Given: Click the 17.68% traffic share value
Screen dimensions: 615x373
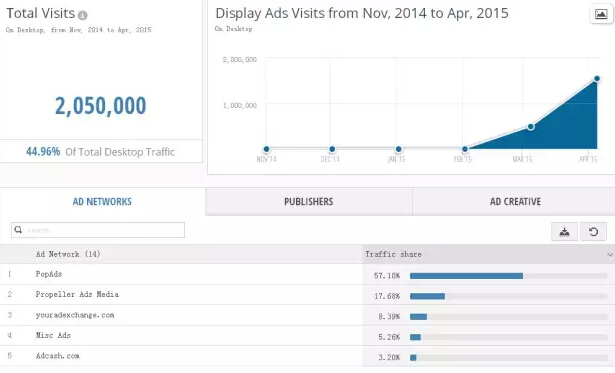Looking at the screenshot, I should (387, 296).
